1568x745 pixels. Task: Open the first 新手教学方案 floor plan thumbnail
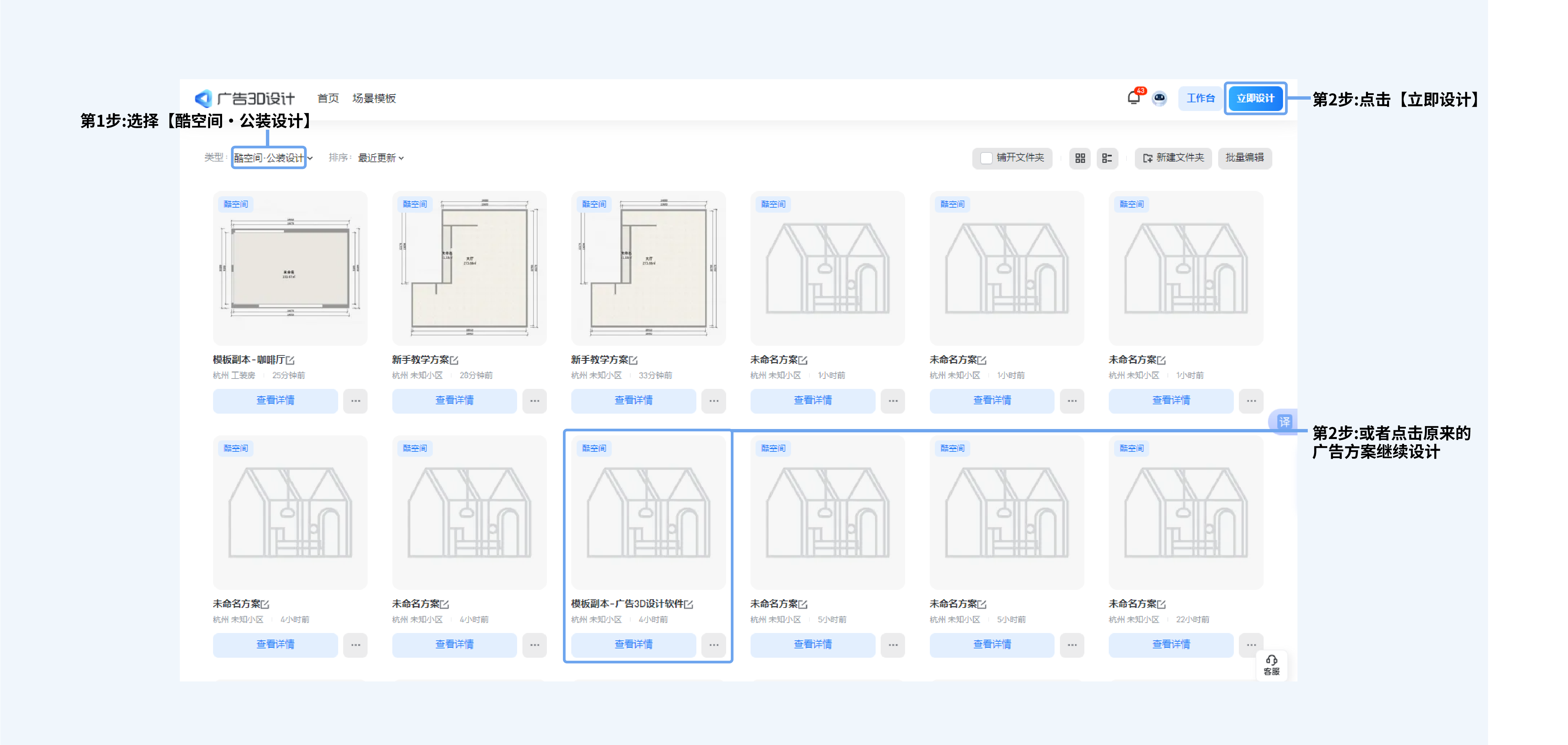(469, 269)
